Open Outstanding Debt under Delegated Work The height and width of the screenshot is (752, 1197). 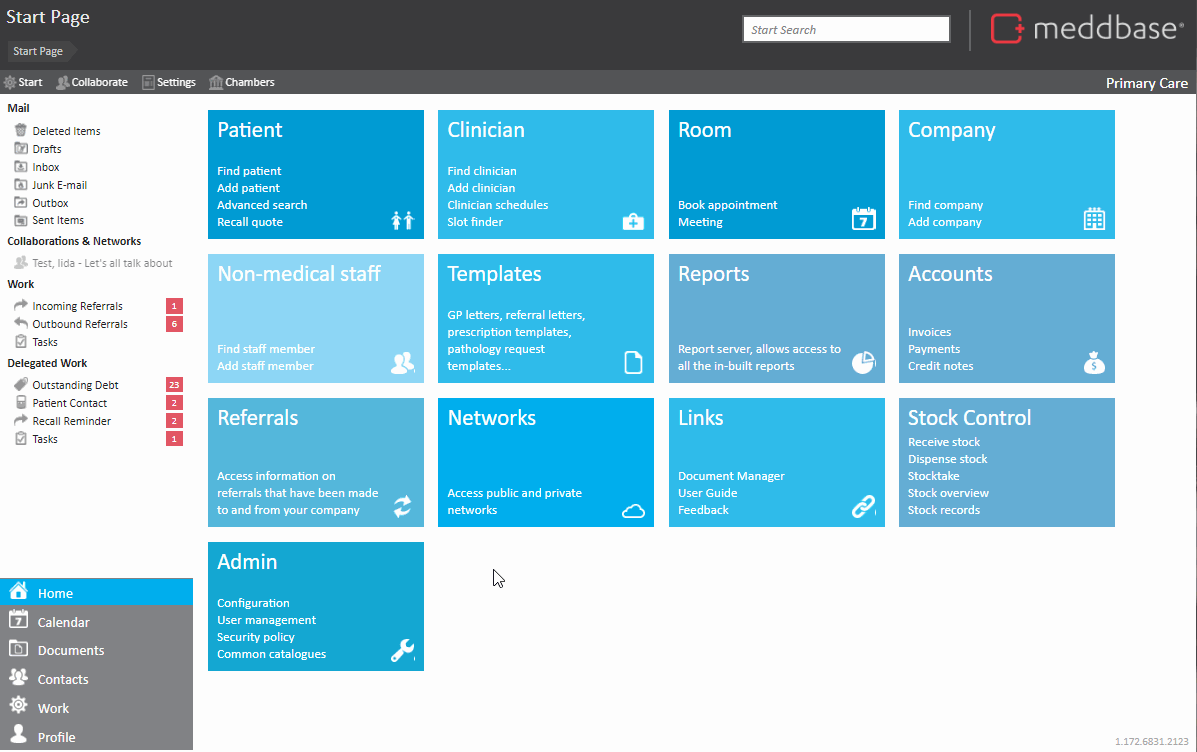coord(76,385)
